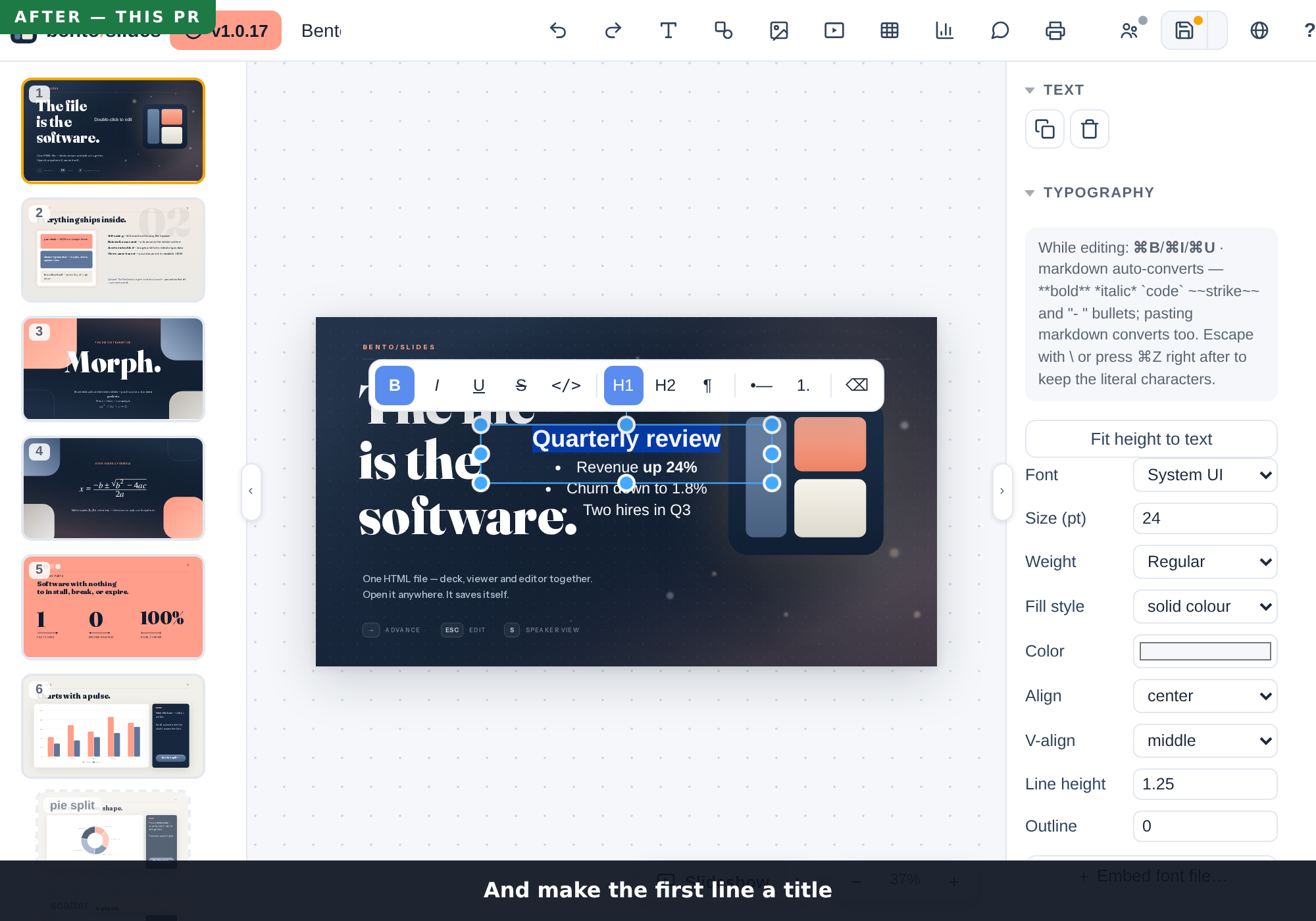Open the text Color swatch
Viewport: 1316px width, 921px height.
[1205, 651]
